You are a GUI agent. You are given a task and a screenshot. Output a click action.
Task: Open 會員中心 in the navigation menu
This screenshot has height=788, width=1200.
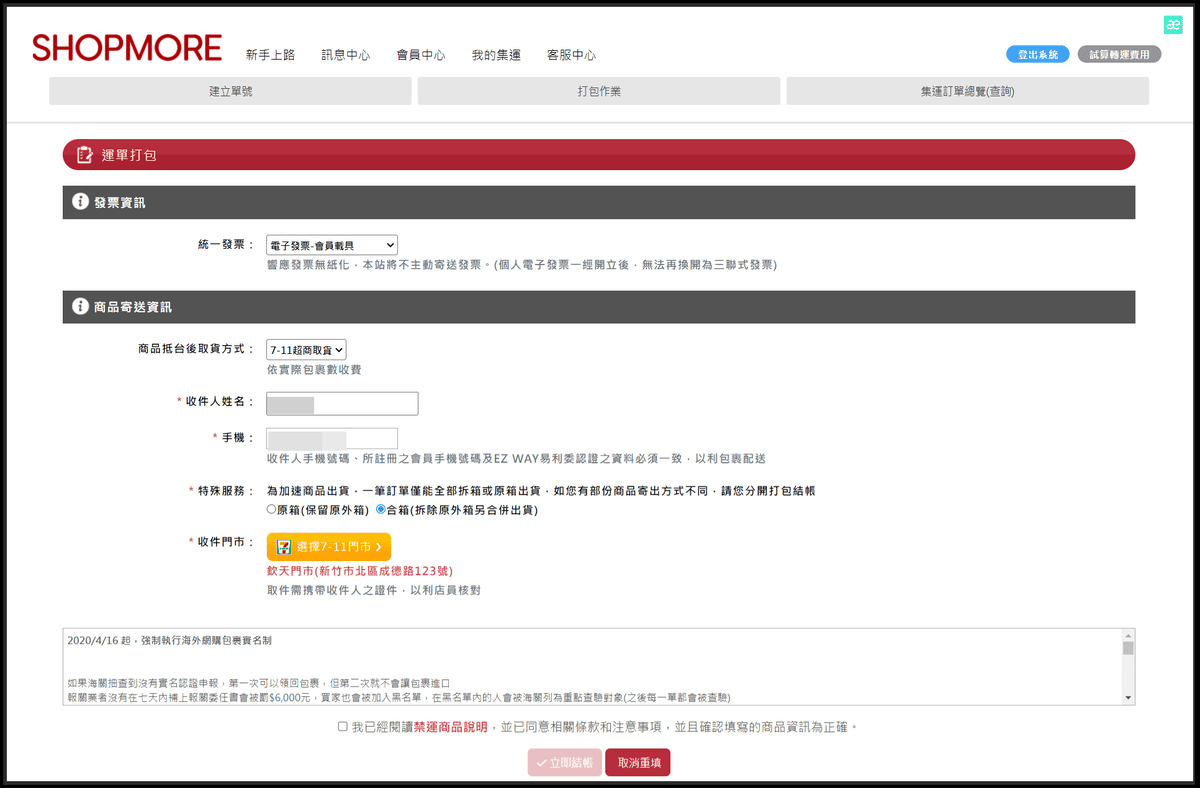421,55
